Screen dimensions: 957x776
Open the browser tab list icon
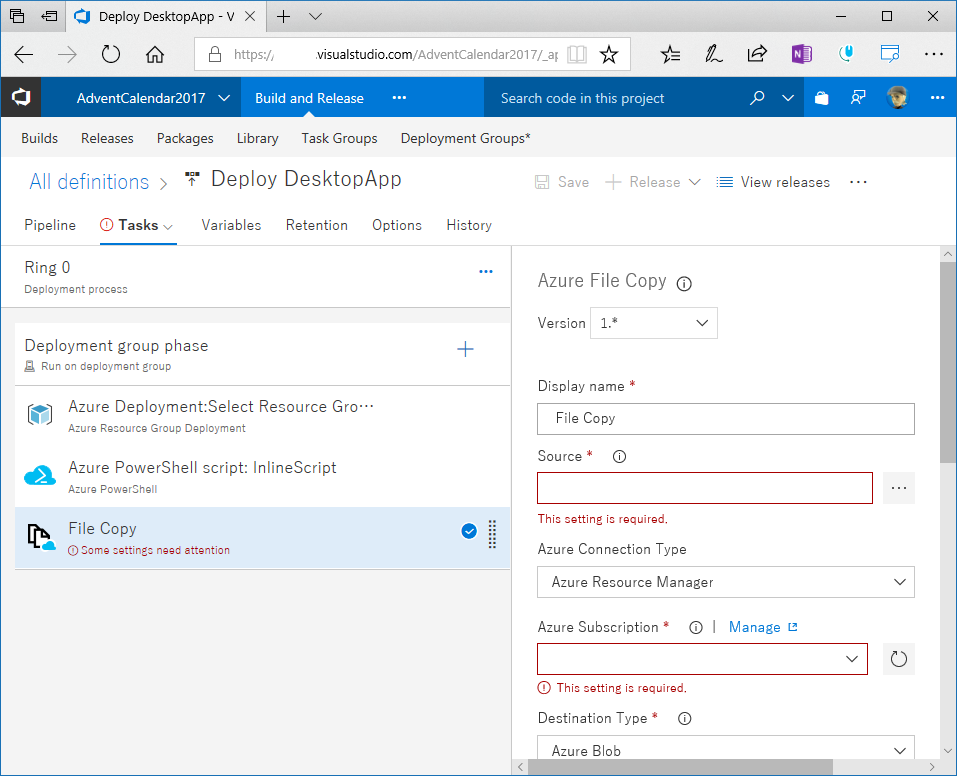point(17,16)
